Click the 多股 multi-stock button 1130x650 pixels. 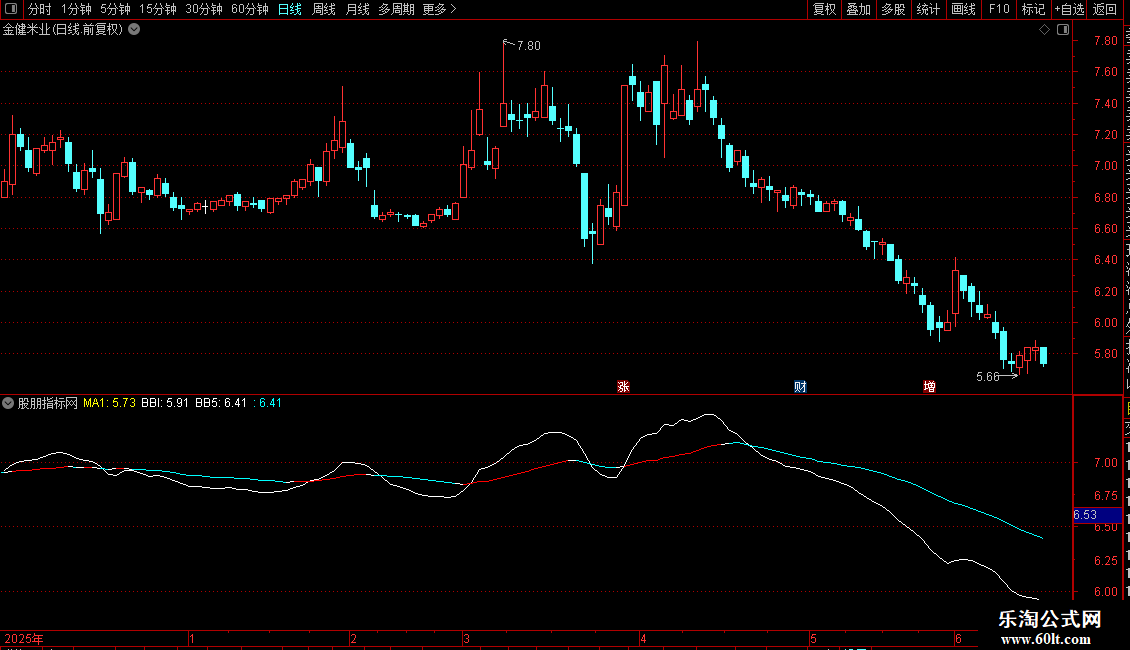pos(893,9)
